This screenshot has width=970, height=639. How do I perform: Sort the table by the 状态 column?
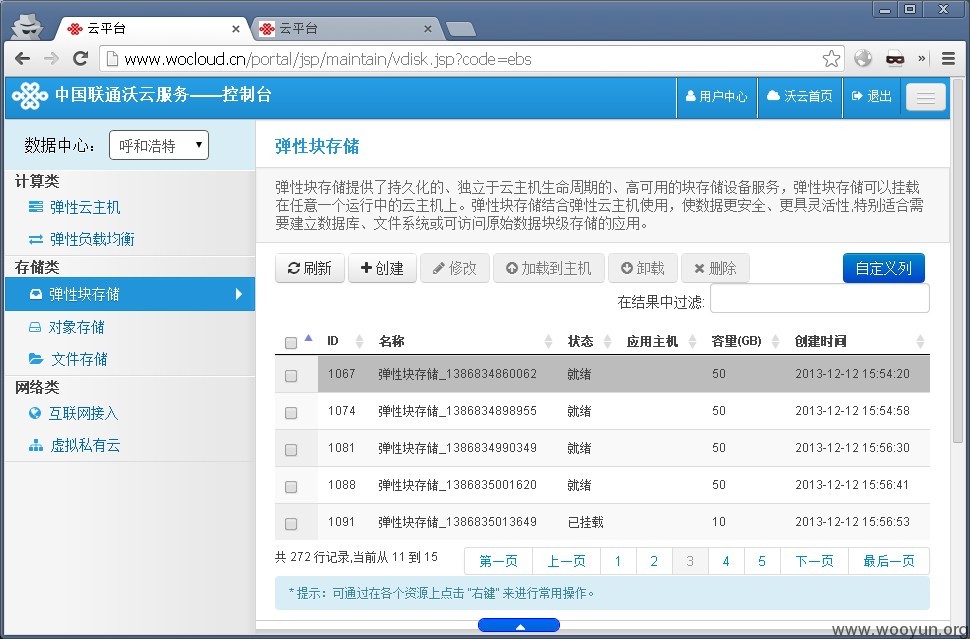[x=589, y=341]
